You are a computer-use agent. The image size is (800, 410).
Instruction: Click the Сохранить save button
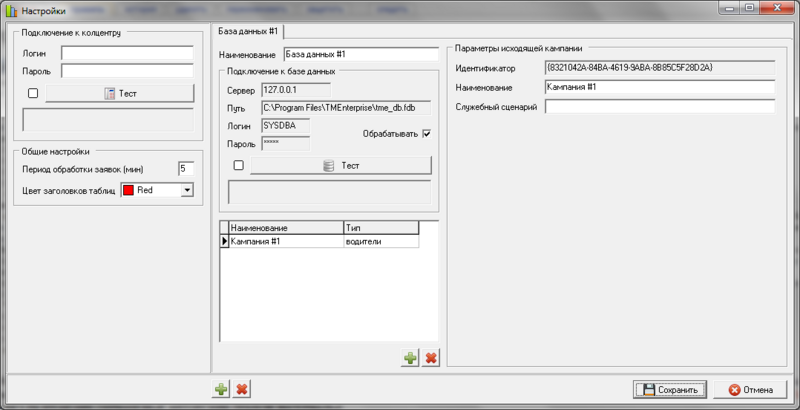[670, 389]
